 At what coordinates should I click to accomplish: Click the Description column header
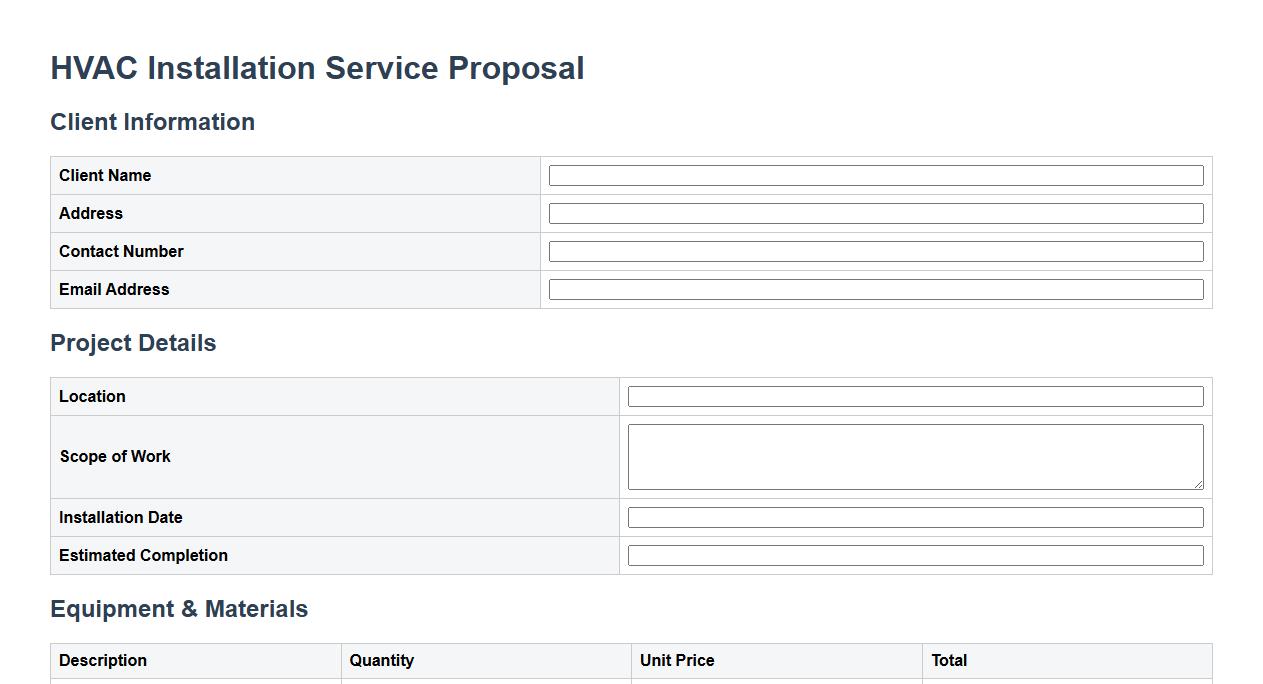[103, 660]
